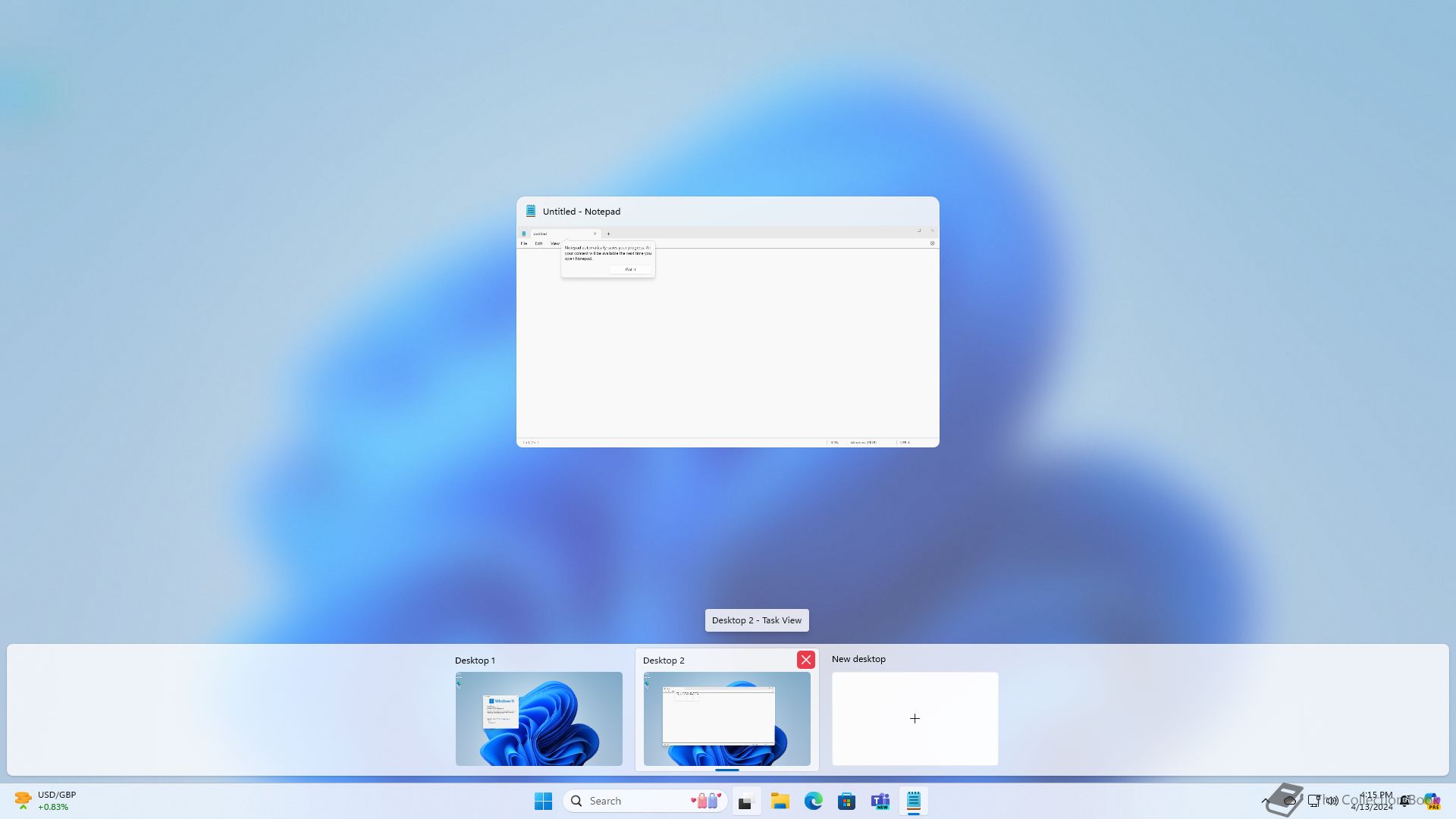Click the Desktop 1 name label
1456x819 pixels.
[x=475, y=661]
